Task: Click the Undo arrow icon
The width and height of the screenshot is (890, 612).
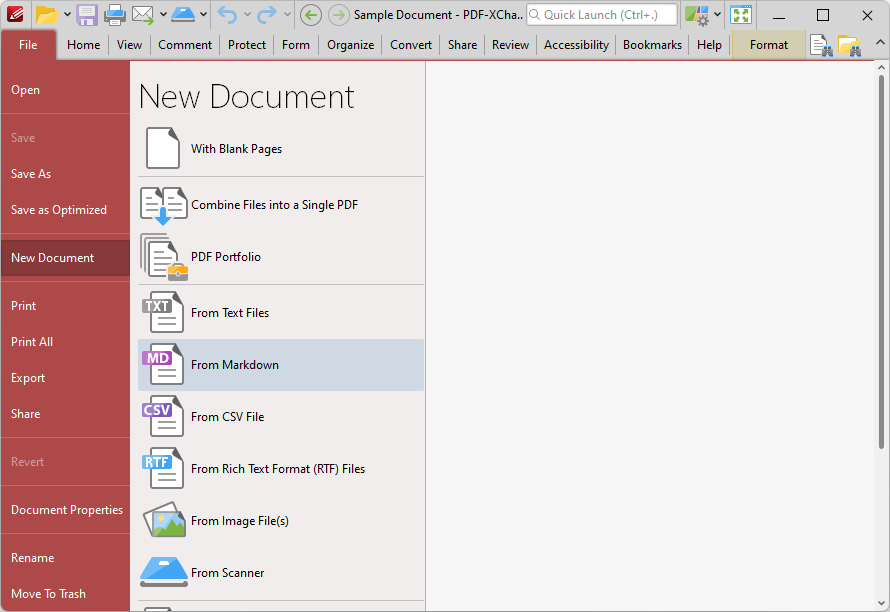Action: coord(228,15)
